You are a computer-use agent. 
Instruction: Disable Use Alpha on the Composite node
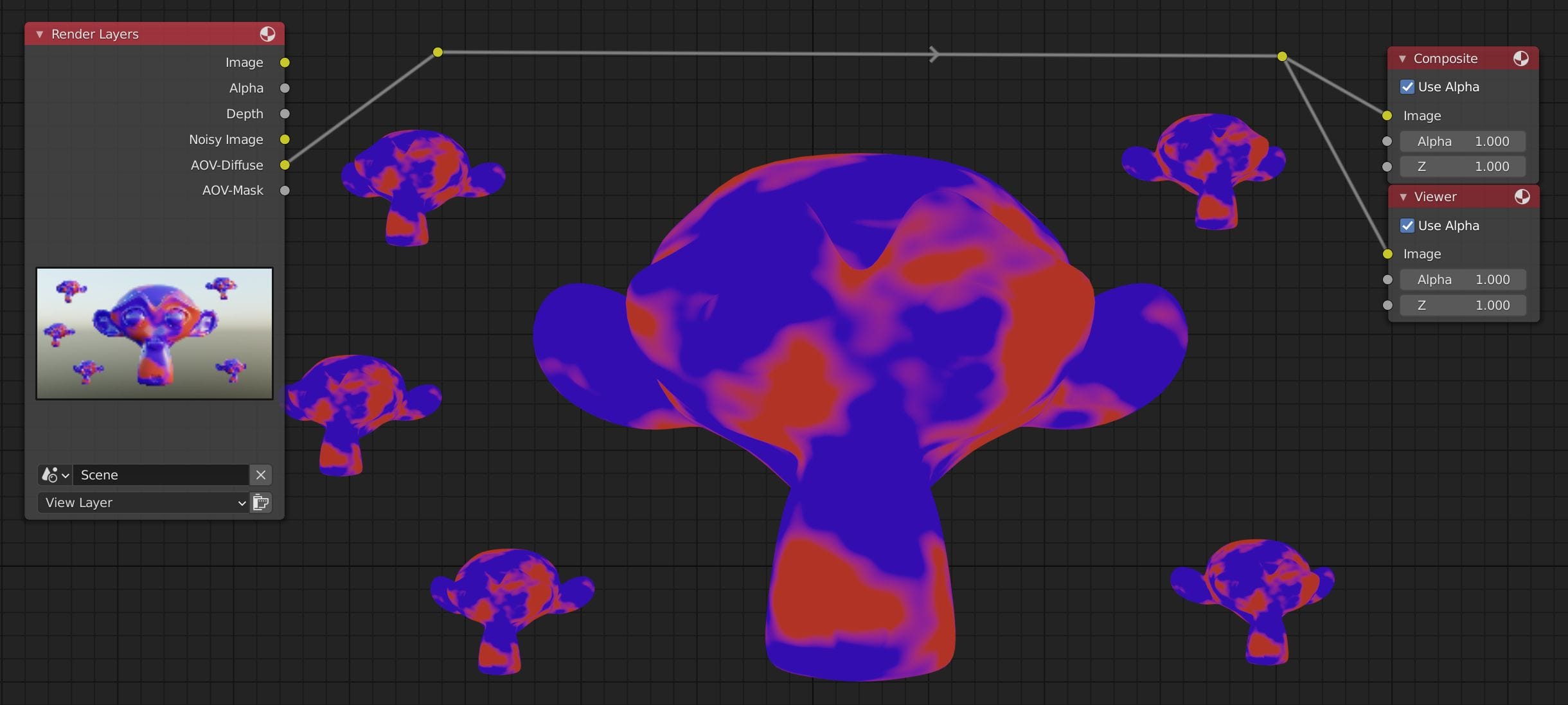[x=1407, y=87]
